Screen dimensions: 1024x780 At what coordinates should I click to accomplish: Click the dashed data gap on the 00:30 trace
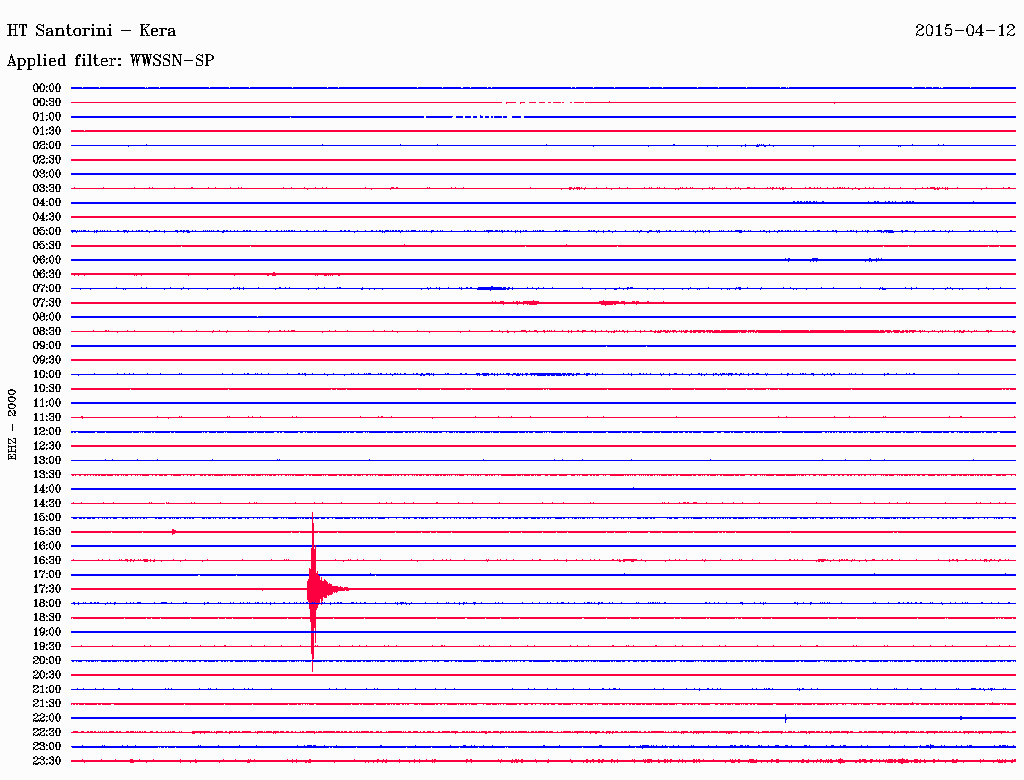coord(543,103)
